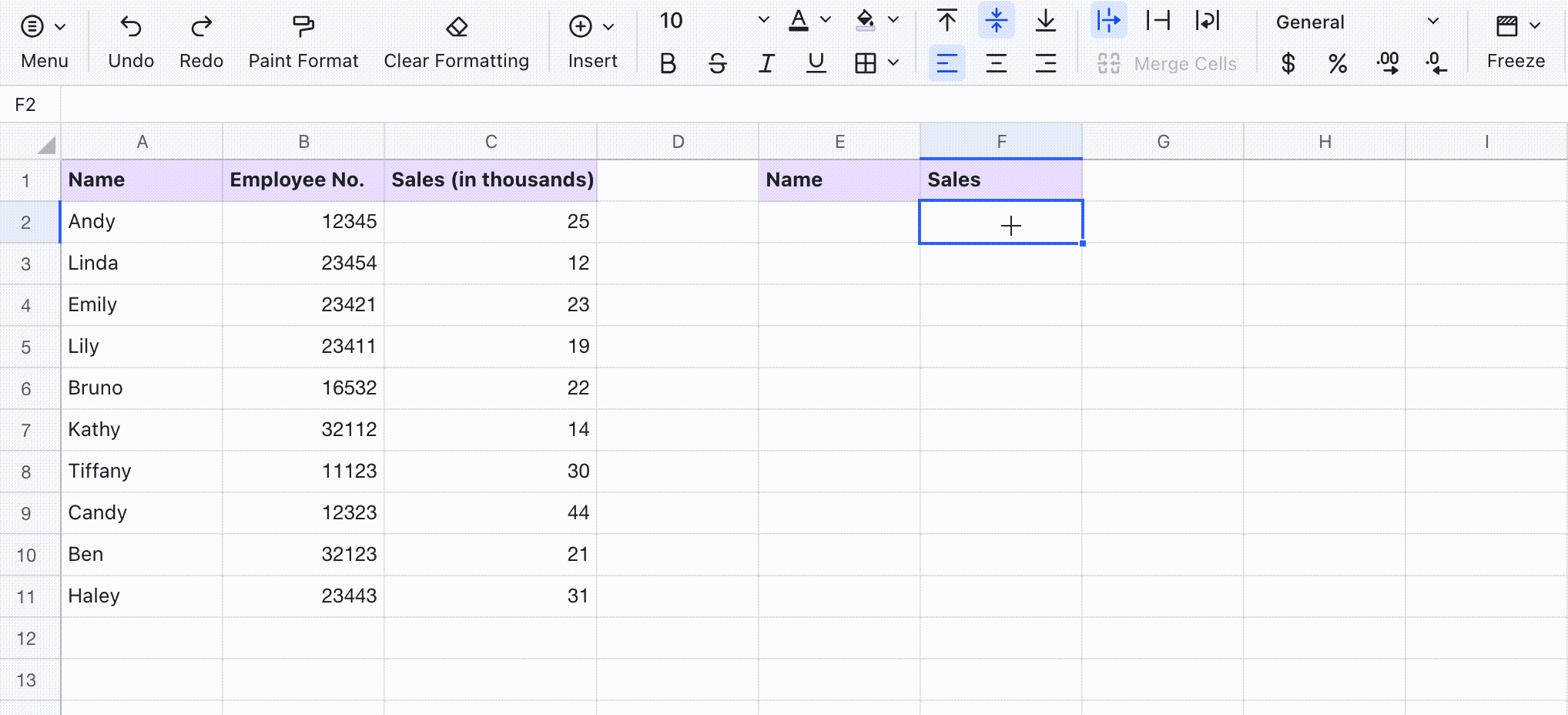1568x715 pixels.
Task: Increase decimal places
Action: tap(1388, 63)
